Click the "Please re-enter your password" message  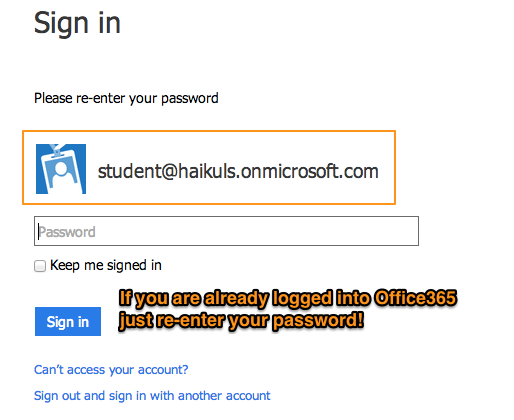(126, 98)
